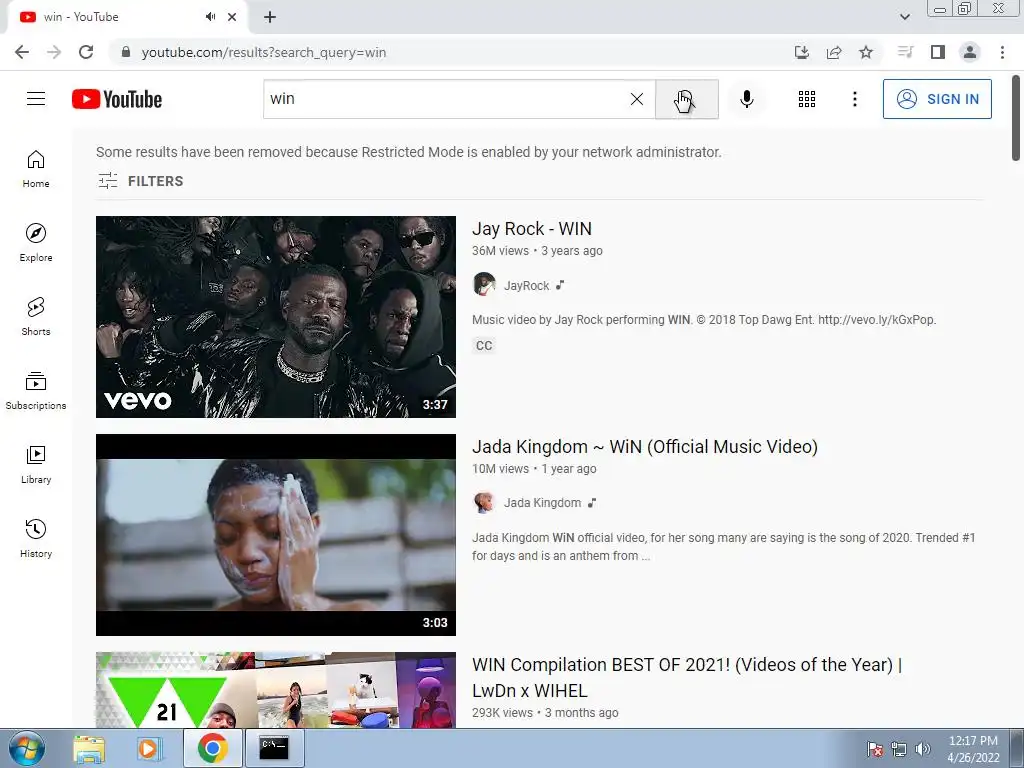Open the YouTube guide hamburger menu
Screen dimensions: 1024x768
click(x=36, y=99)
